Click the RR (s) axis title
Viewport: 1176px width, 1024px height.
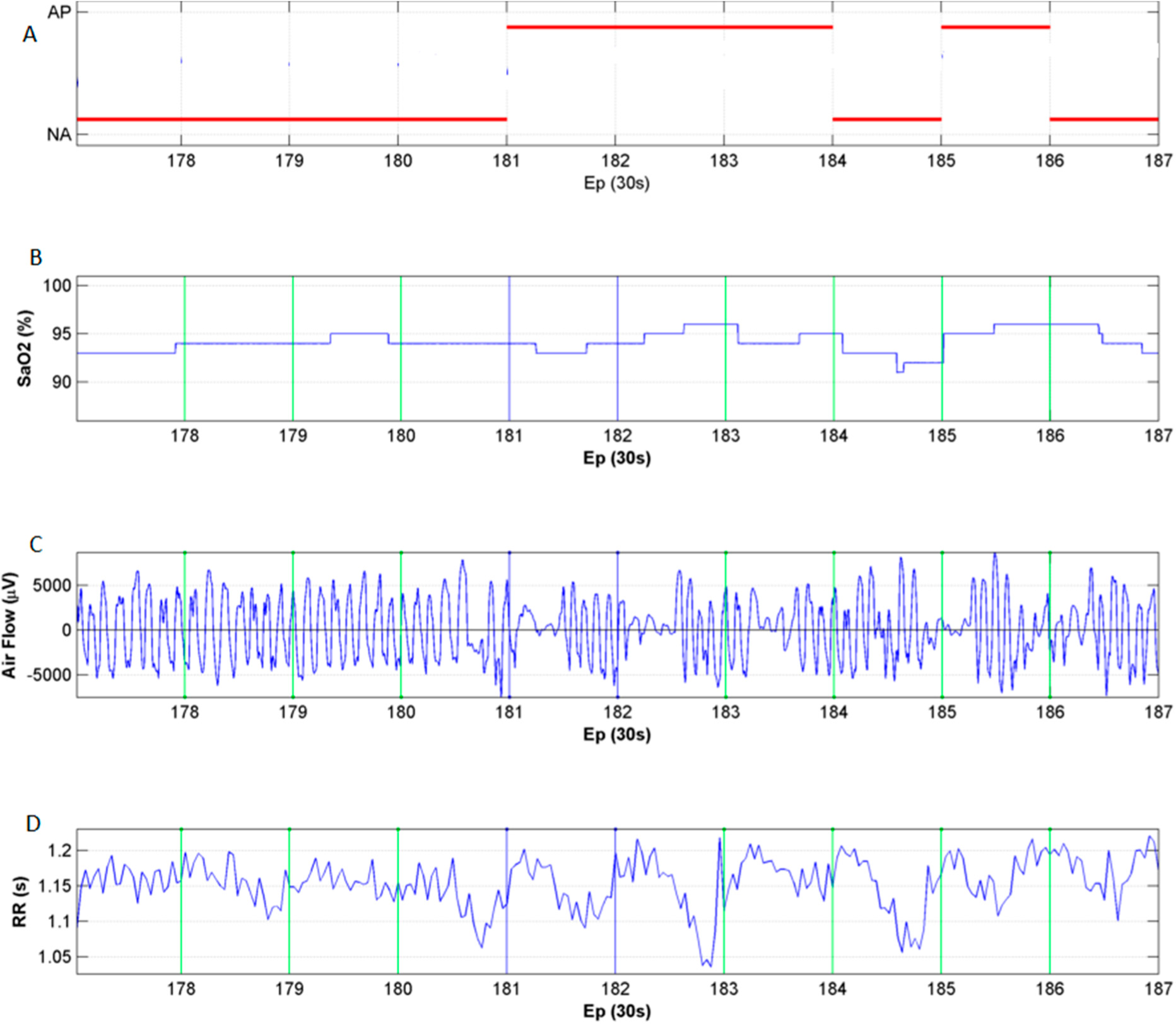click(x=20, y=901)
